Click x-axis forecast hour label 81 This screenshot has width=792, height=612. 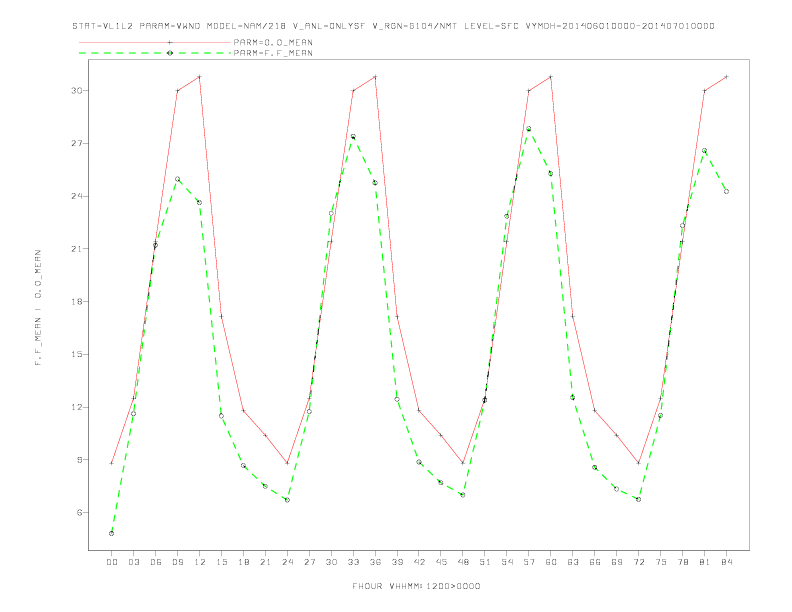[705, 562]
